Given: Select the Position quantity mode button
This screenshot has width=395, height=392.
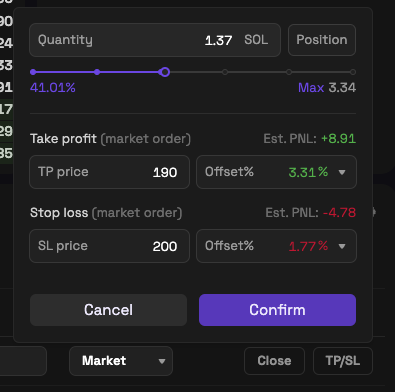Looking at the screenshot, I should (322, 40).
